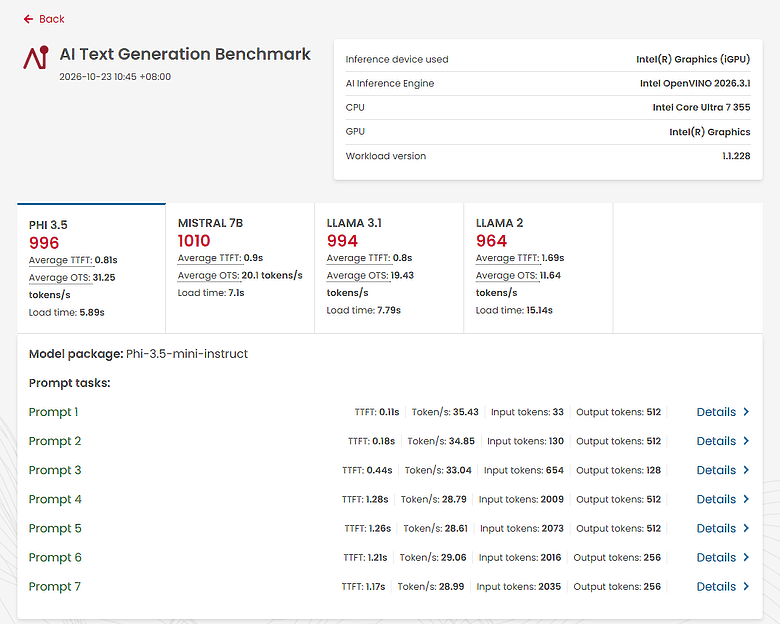Expand Prompt 3 via its chevron
The height and width of the screenshot is (624, 780).
pos(746,470)
